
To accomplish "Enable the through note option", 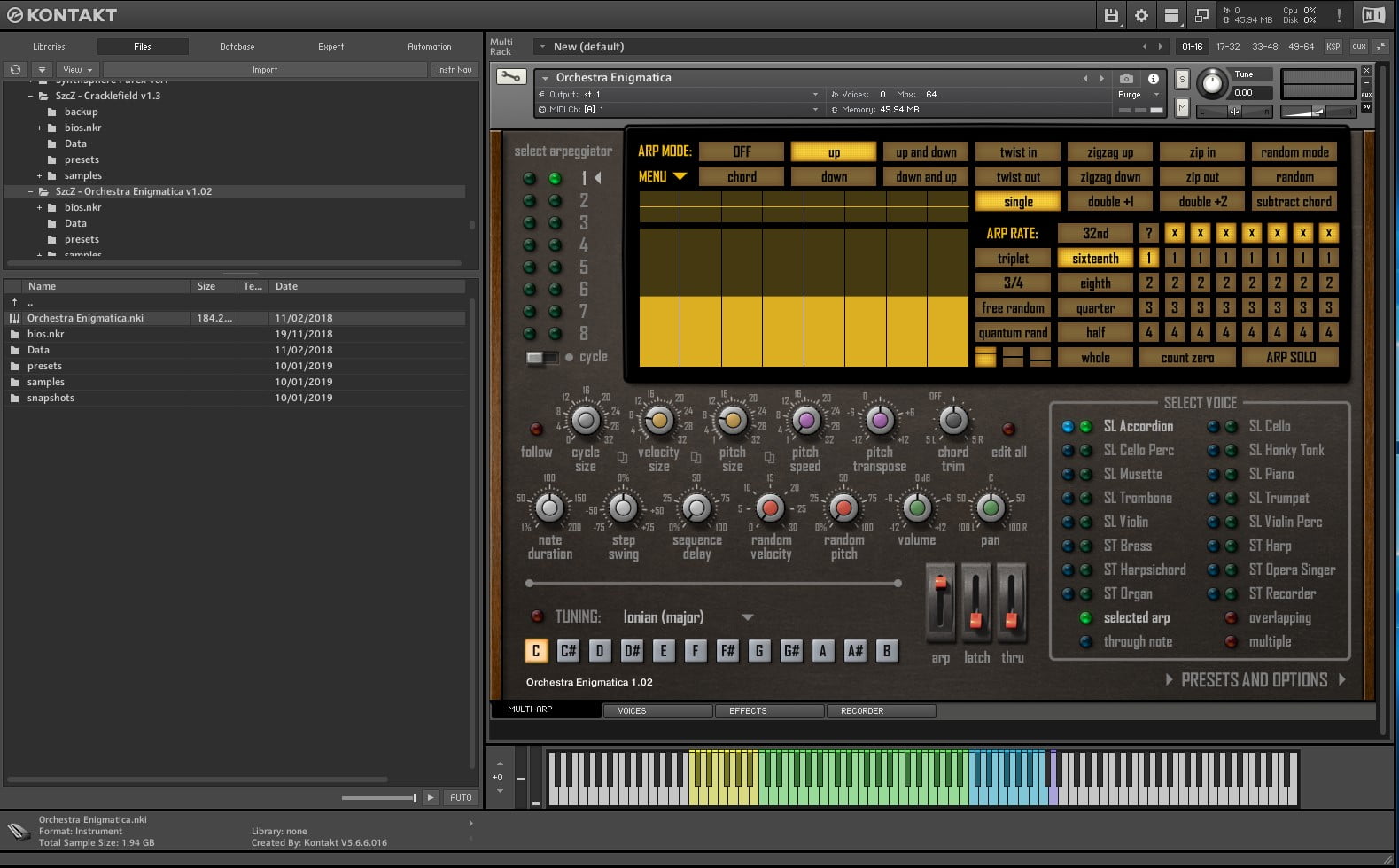I will (1085, 641).
